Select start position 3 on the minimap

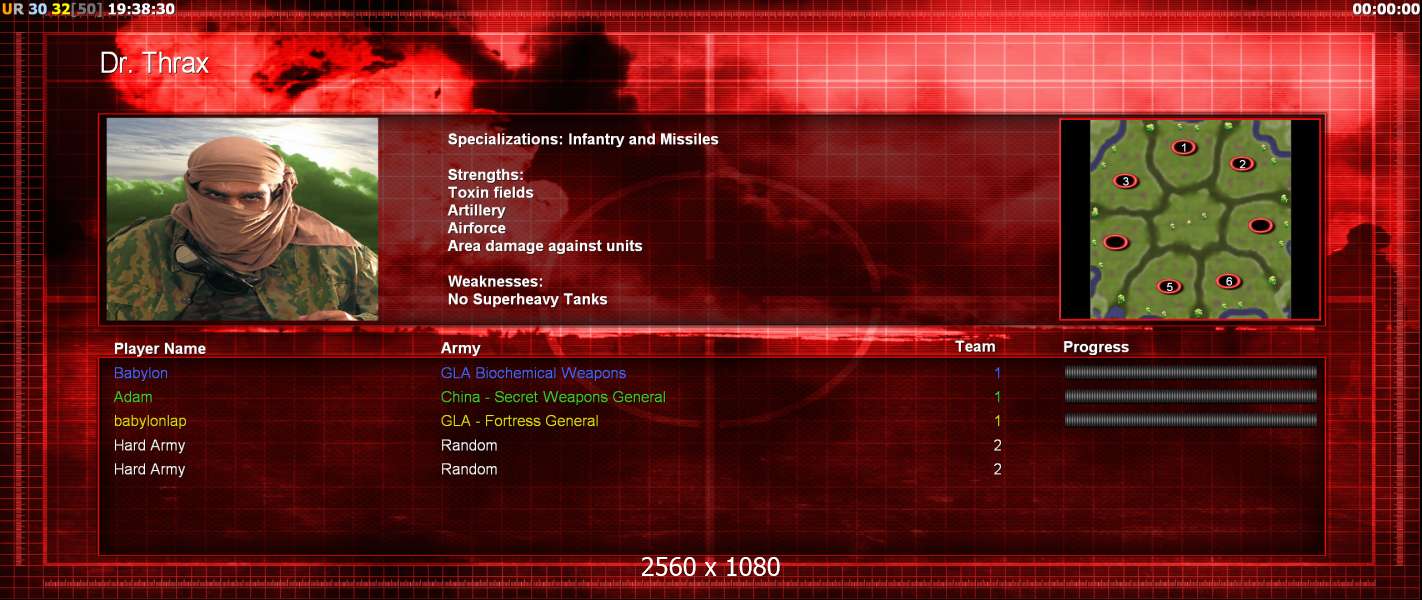[1126, 181]
